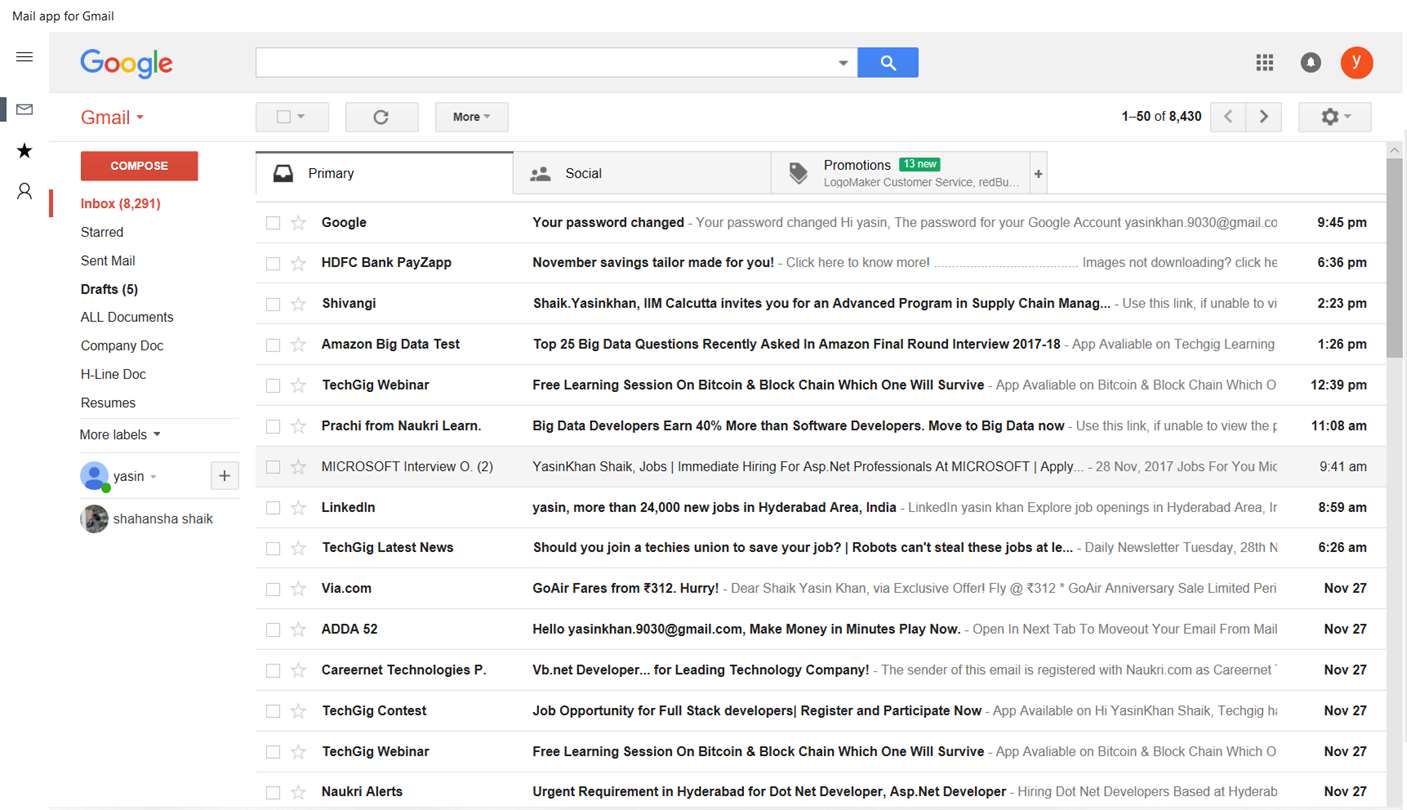Select the Careernet Technologies email checkbox

(x=273, y=671)
